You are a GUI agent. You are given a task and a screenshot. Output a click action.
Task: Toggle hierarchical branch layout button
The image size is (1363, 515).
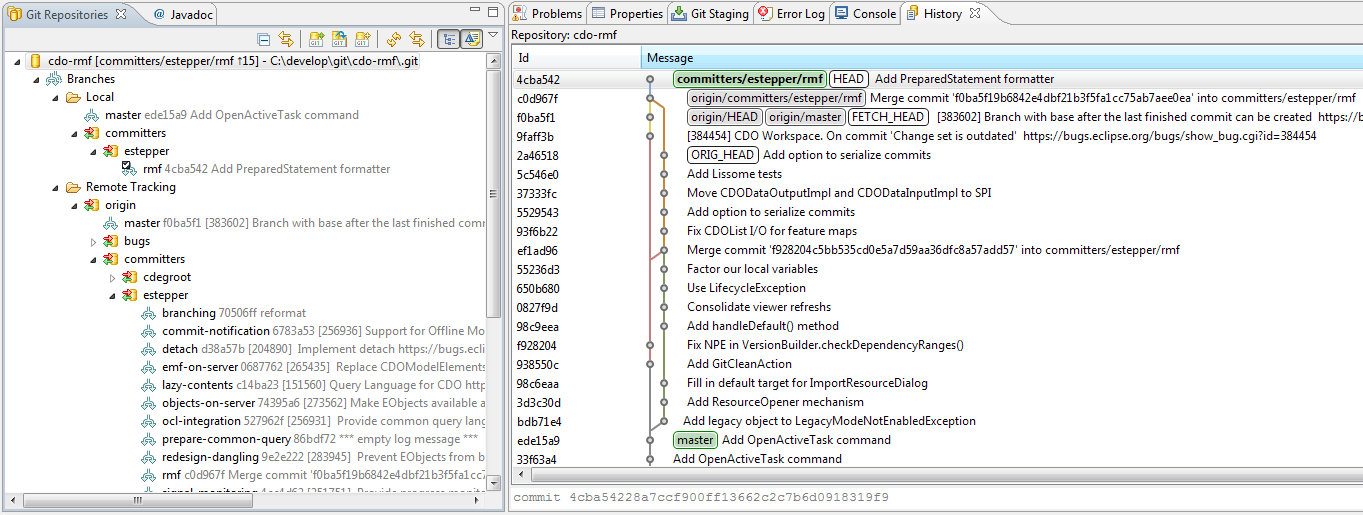[x=449, y=40]
